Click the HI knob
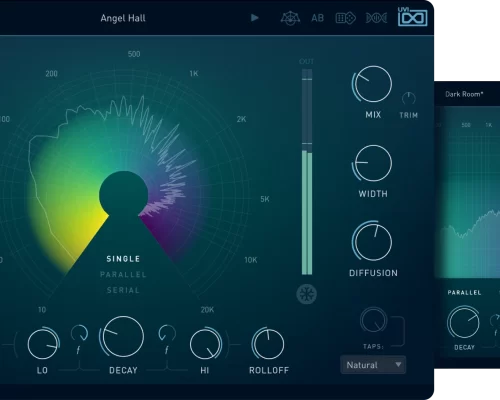The height and width of the screenshot is (400, 500). pos(206,344)
